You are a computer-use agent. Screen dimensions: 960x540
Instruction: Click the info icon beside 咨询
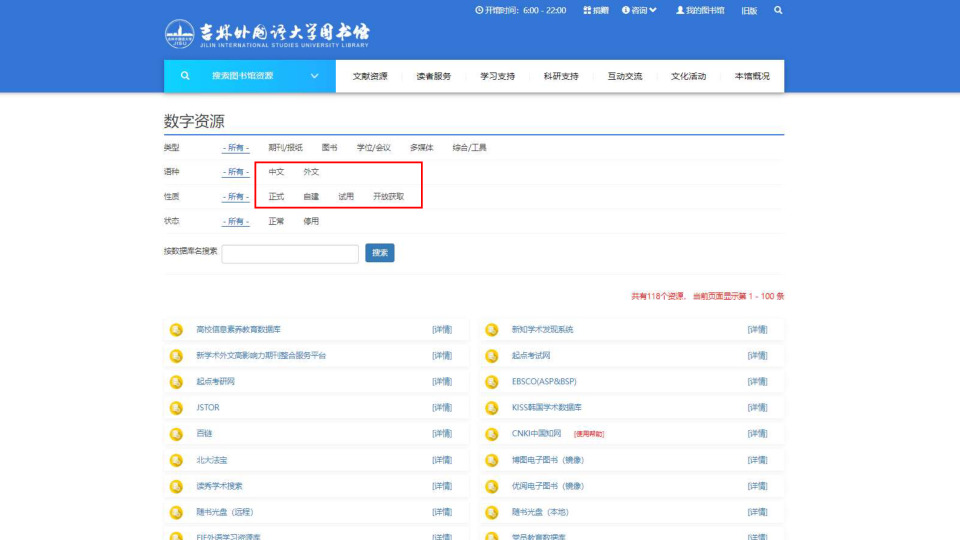pyautogui.click(x=626, y=10)
